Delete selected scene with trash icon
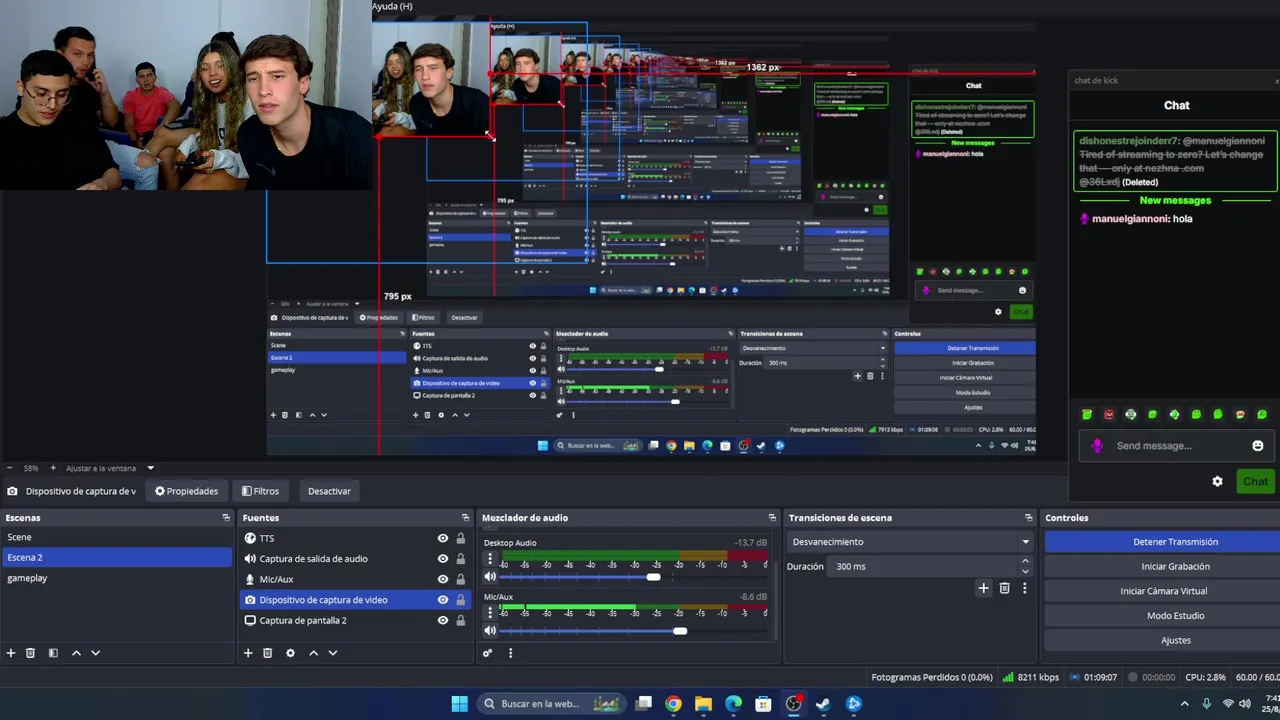 point(31,653)
